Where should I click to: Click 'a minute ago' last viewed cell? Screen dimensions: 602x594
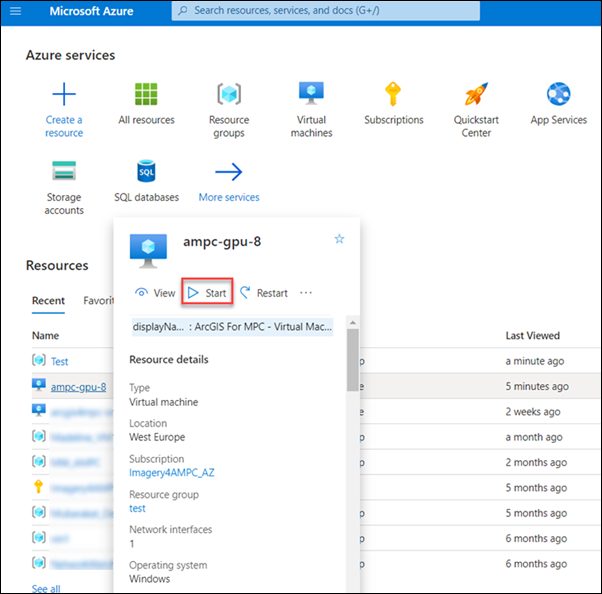point(535,361)
